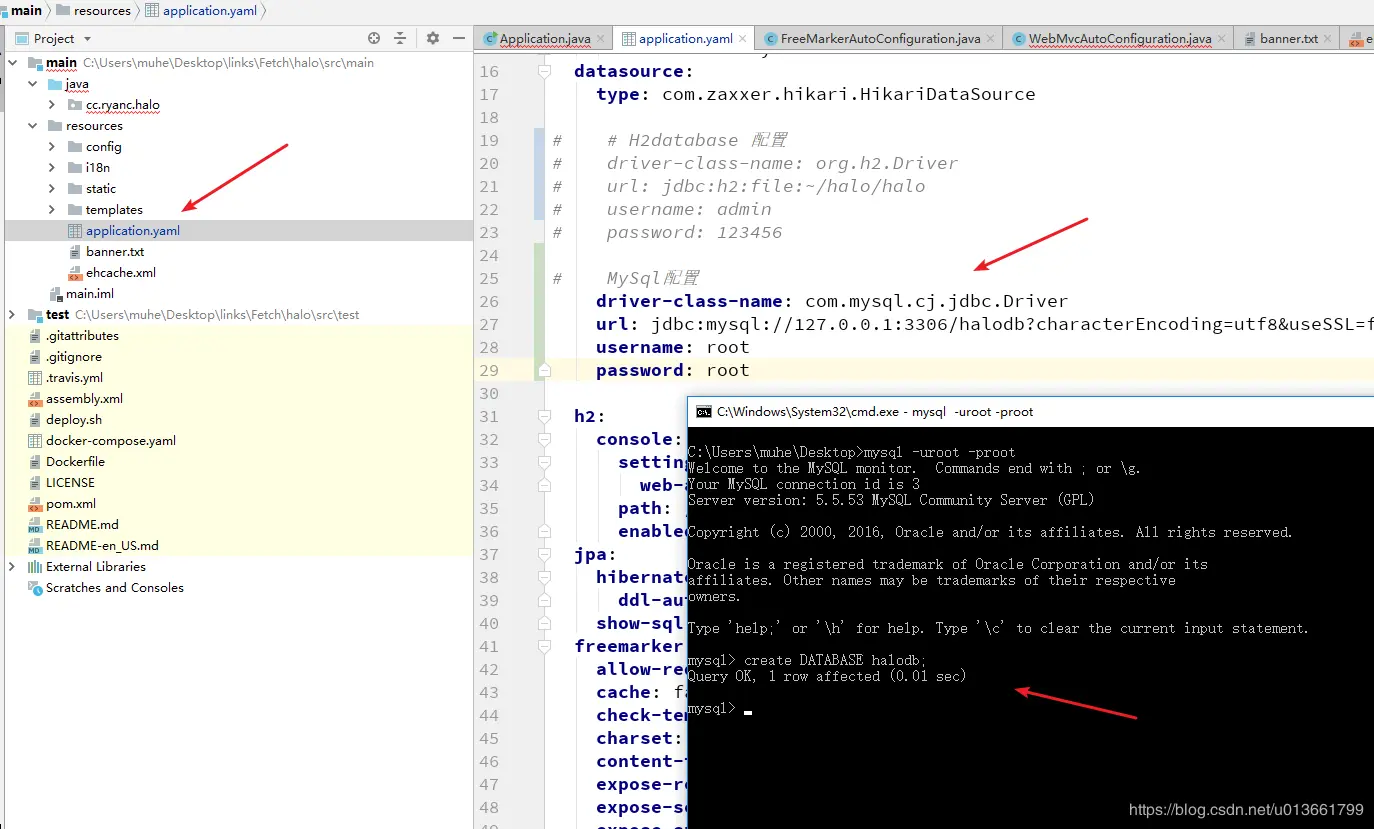Switch to the FreeMarkerAutoConfiguration.java tab
1374x829 pixels.
pos(880,39)
